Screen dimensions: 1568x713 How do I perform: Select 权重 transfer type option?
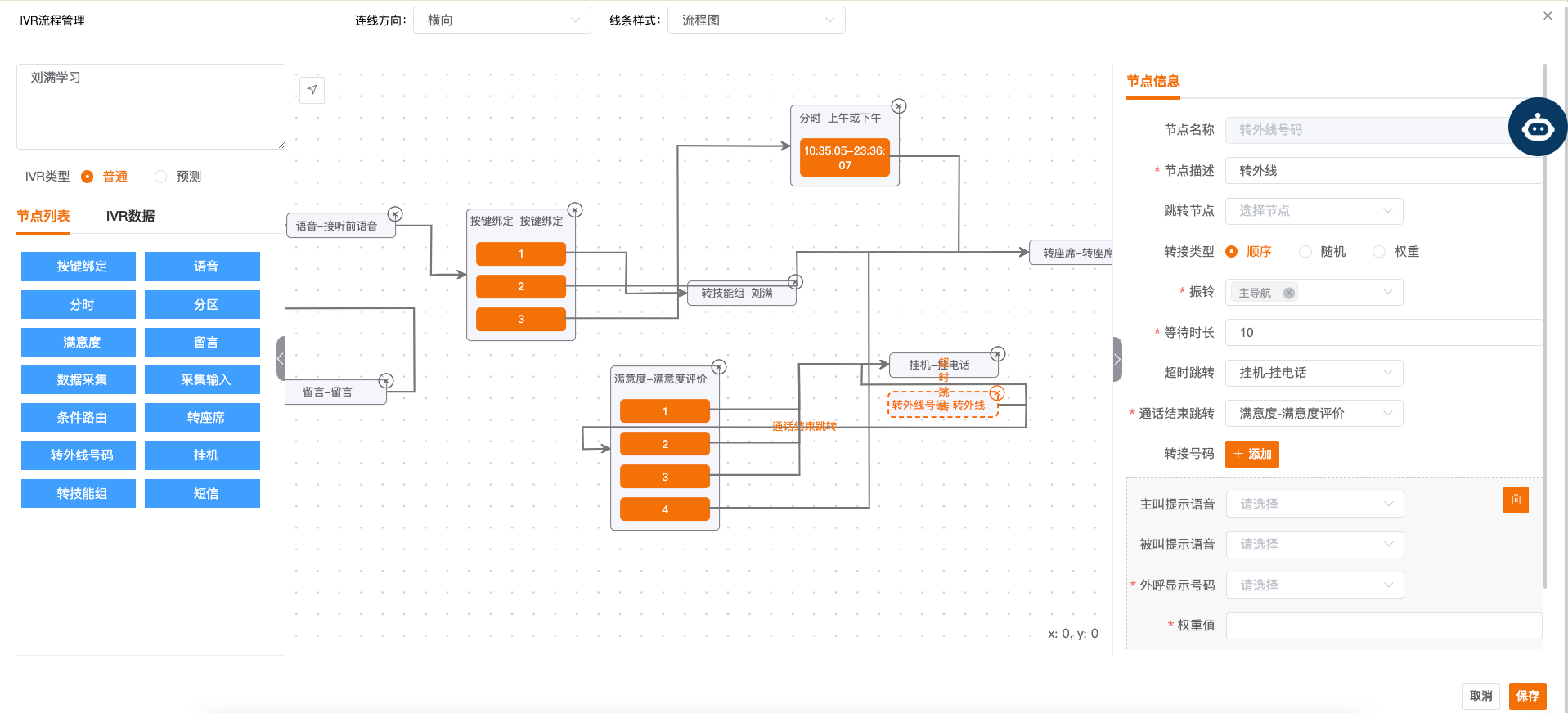(x=1379, y=252)
